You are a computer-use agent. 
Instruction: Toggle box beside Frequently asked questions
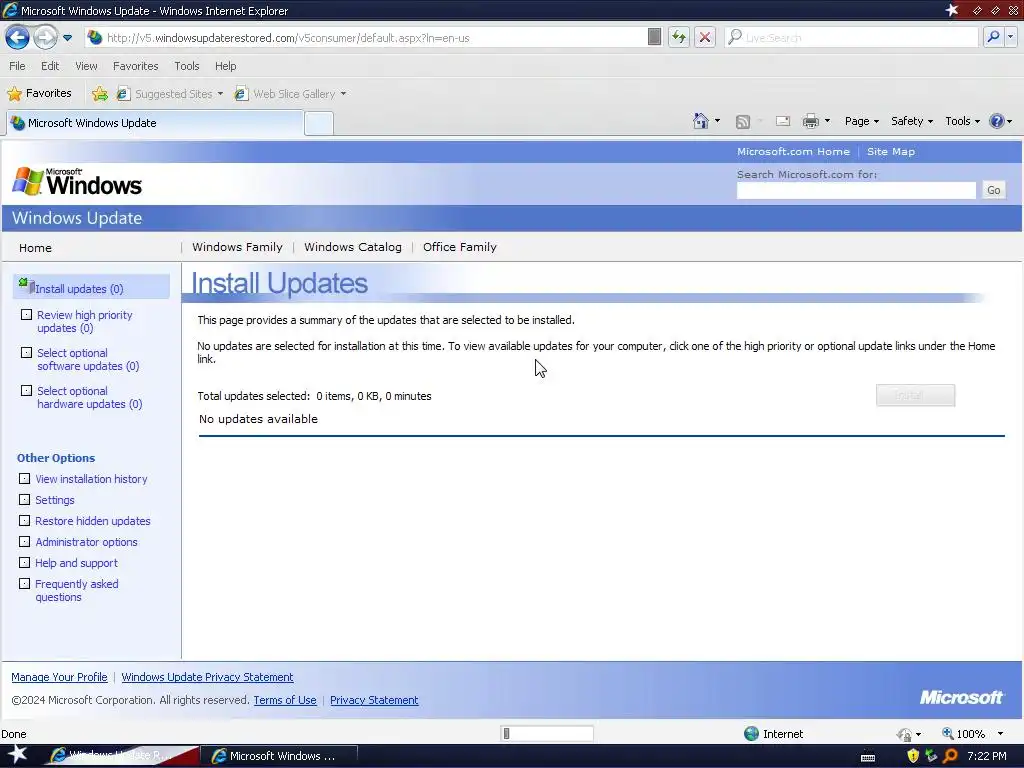(x=24, y=583)
